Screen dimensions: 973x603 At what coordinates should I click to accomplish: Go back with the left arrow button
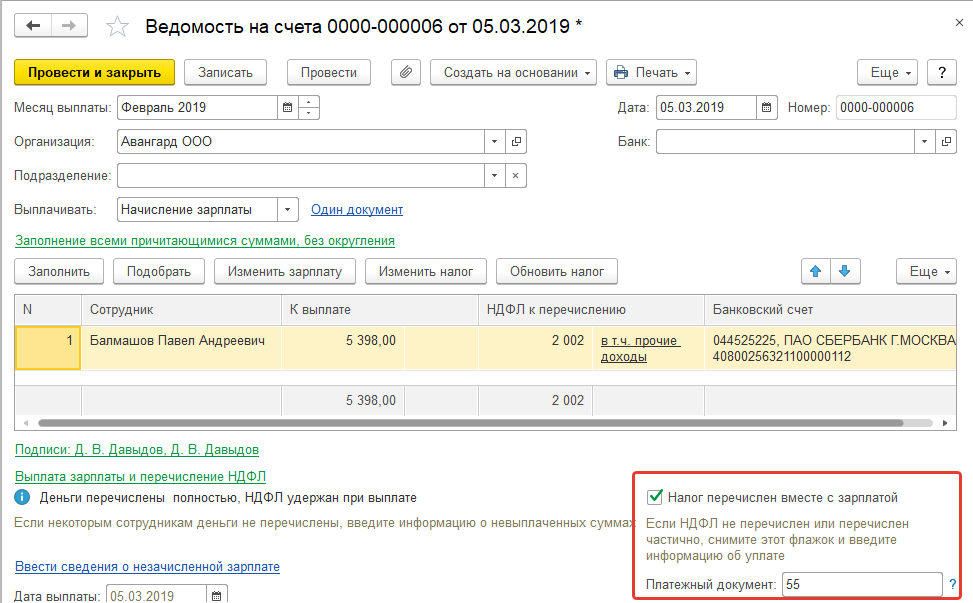33,25
